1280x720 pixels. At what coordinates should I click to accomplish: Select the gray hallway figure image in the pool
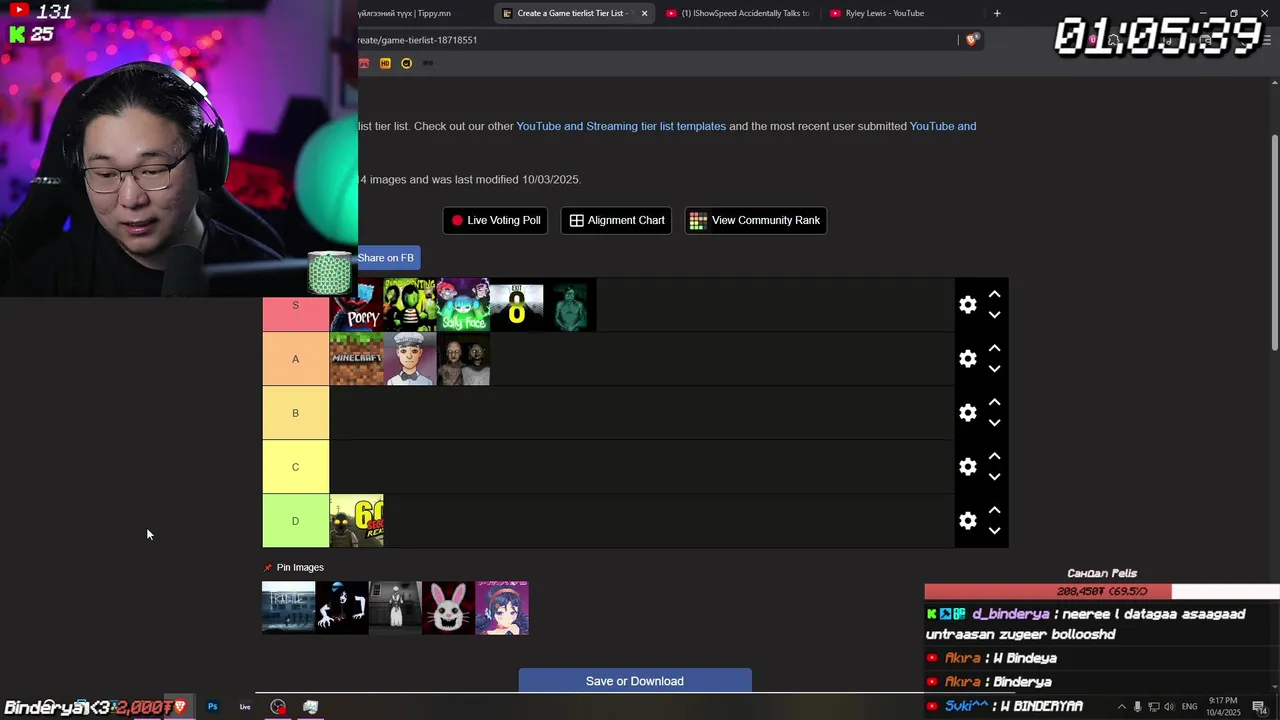click(395, 607)
